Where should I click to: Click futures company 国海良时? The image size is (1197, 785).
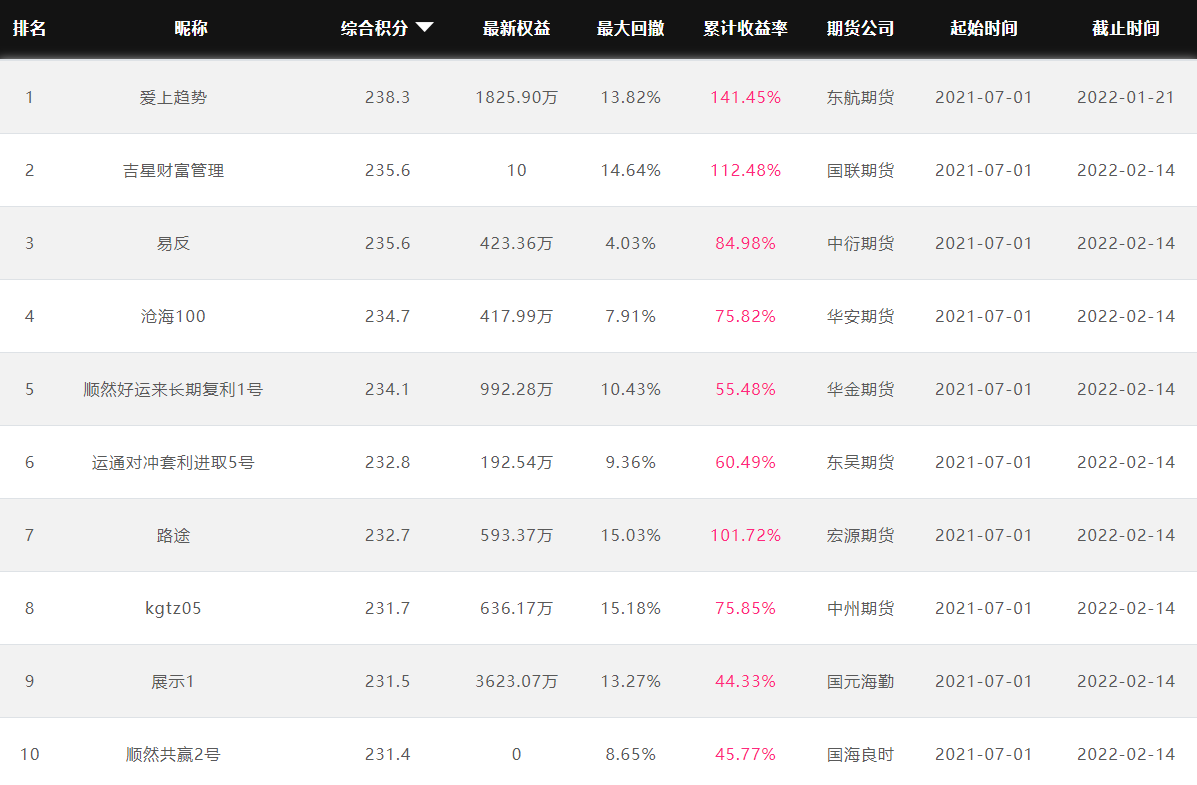(x=860, y=754)
